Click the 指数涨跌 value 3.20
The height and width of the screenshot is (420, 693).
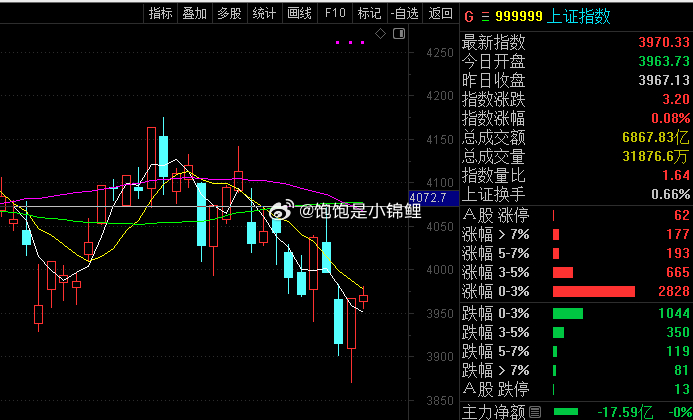pos(676,99)
